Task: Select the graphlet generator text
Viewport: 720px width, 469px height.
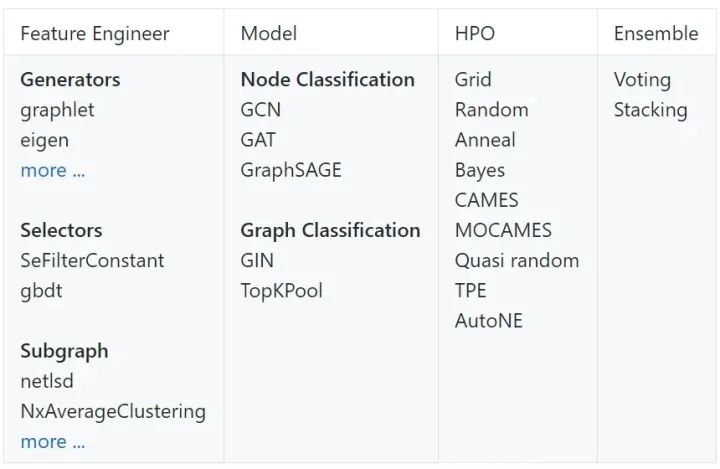Action: pyautogui.click(x=57, y=110)
